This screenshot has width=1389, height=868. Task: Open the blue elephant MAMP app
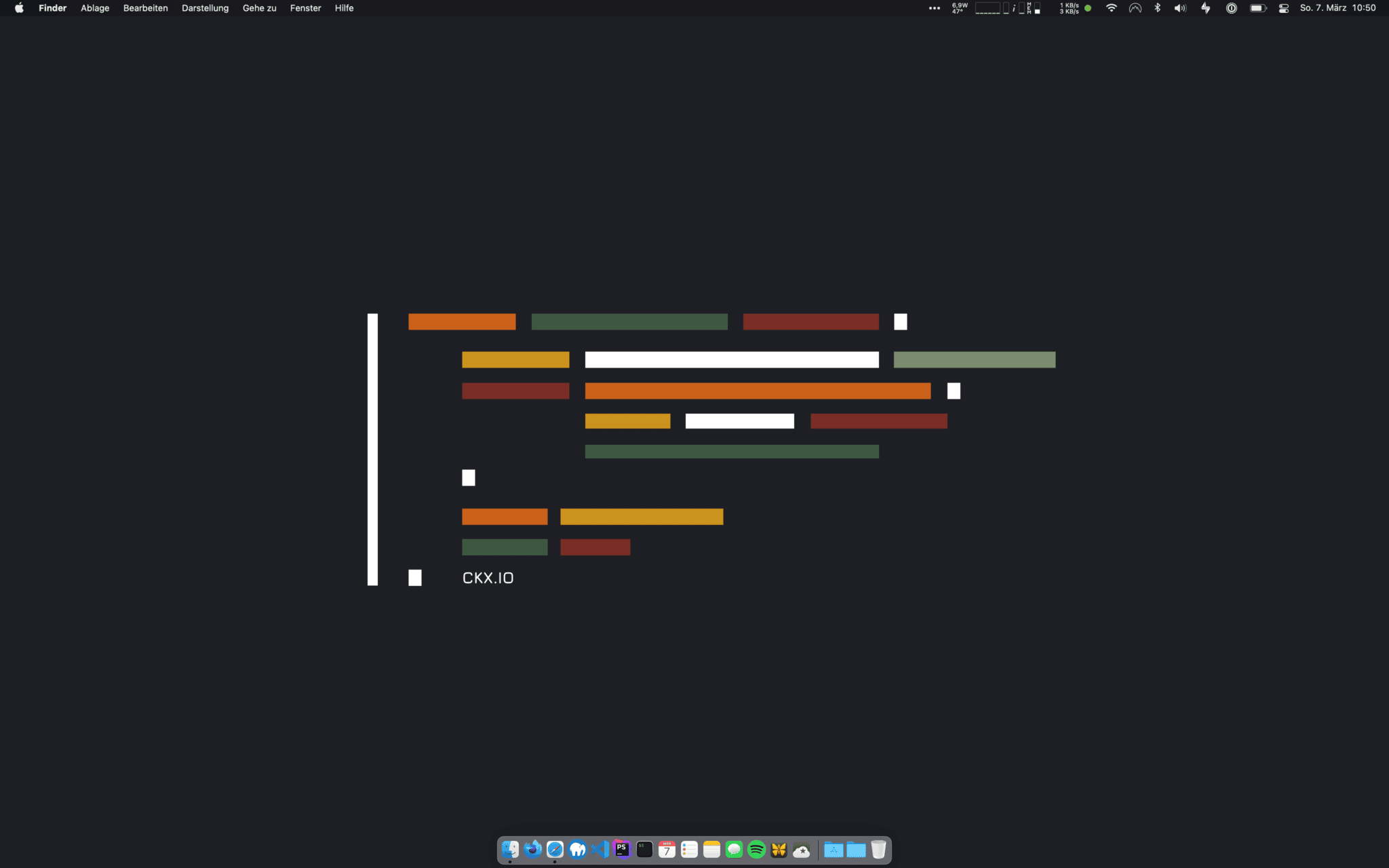tap(577, 849)
